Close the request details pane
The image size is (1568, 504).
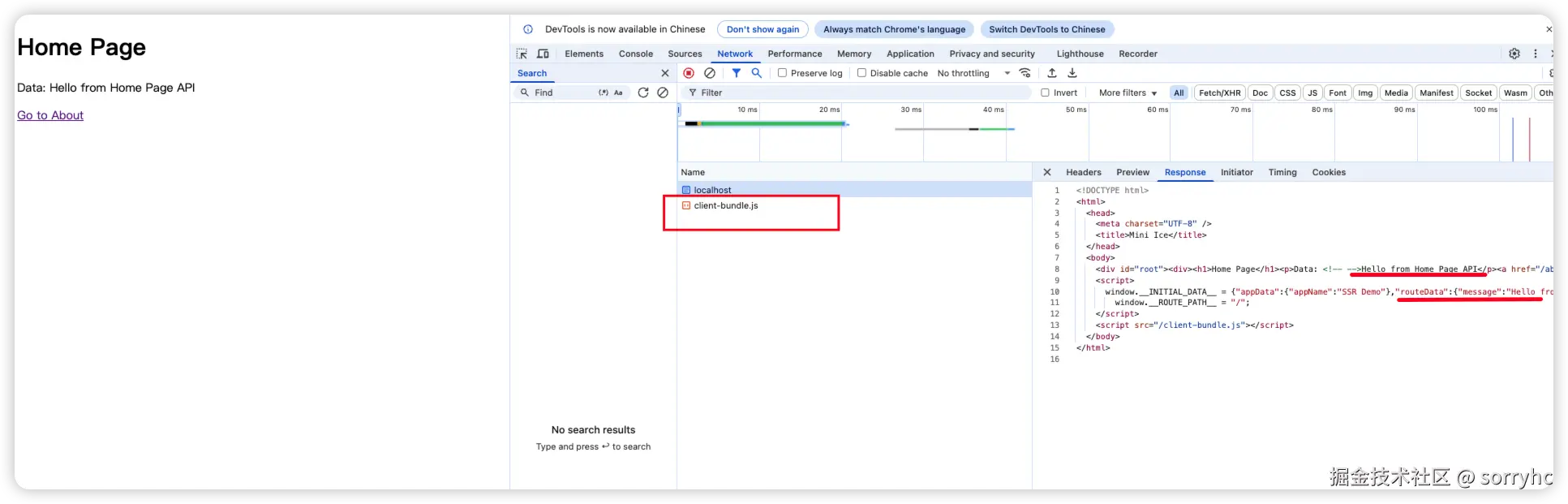tap(1047, 172)
